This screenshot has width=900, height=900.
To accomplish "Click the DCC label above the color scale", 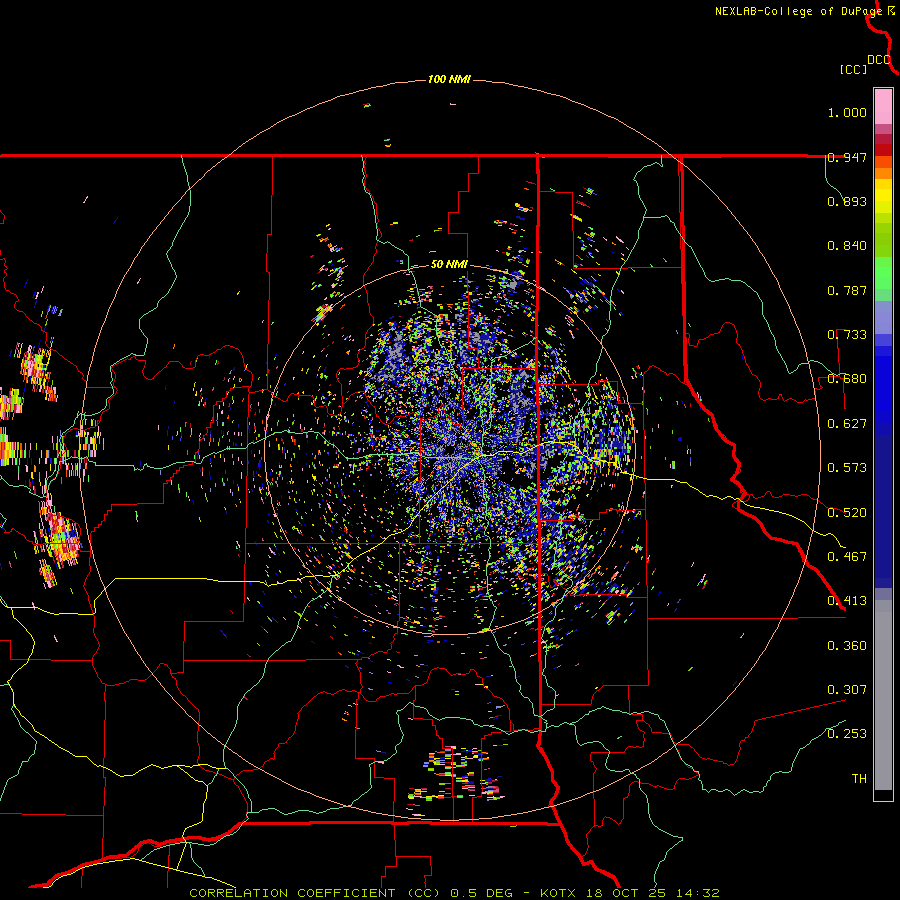I will pyautogui.click(x=879, y=60).
